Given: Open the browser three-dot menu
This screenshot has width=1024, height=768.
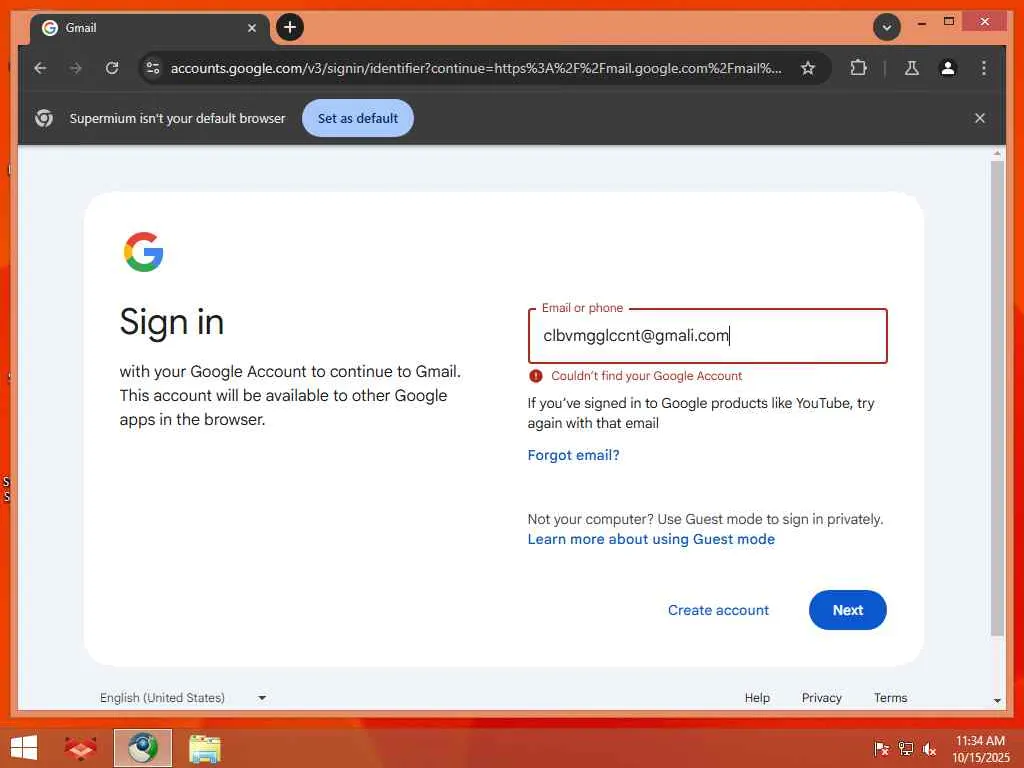Looking at the screenshot, I should (x=984, y=68).
